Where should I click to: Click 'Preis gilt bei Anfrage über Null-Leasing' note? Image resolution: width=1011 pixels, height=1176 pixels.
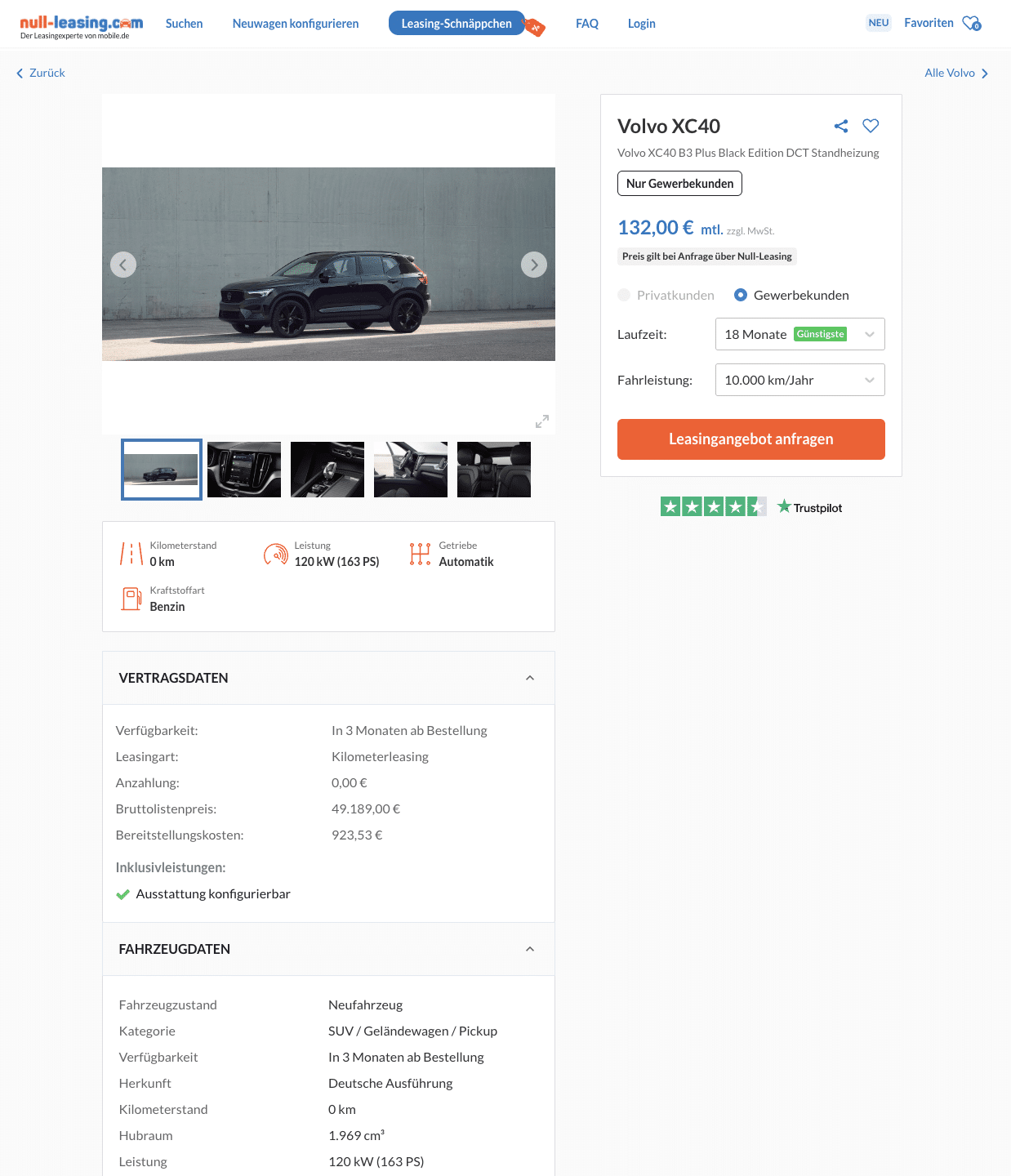[x=707, y=256]
